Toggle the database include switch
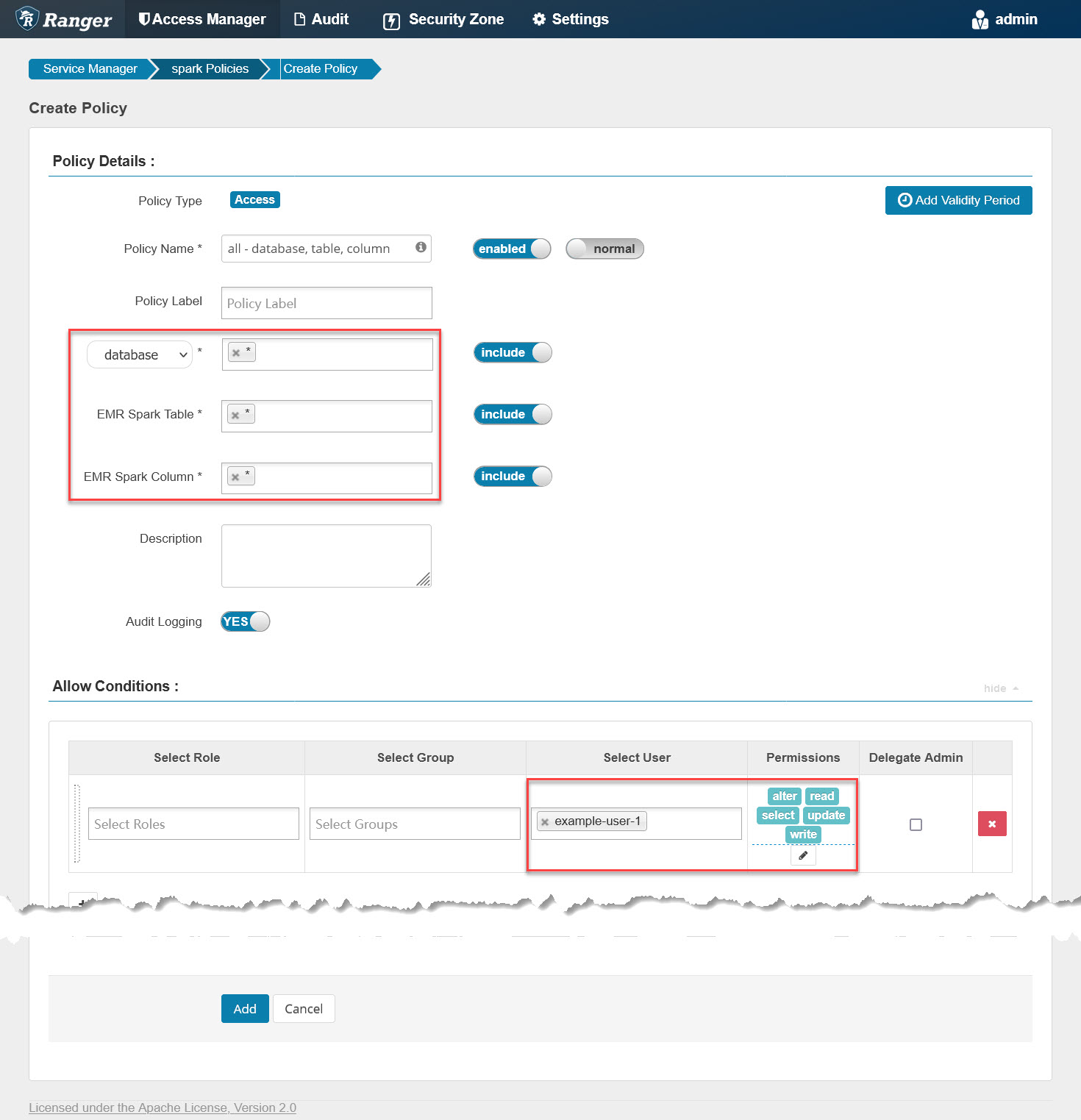 coord(513,352)
